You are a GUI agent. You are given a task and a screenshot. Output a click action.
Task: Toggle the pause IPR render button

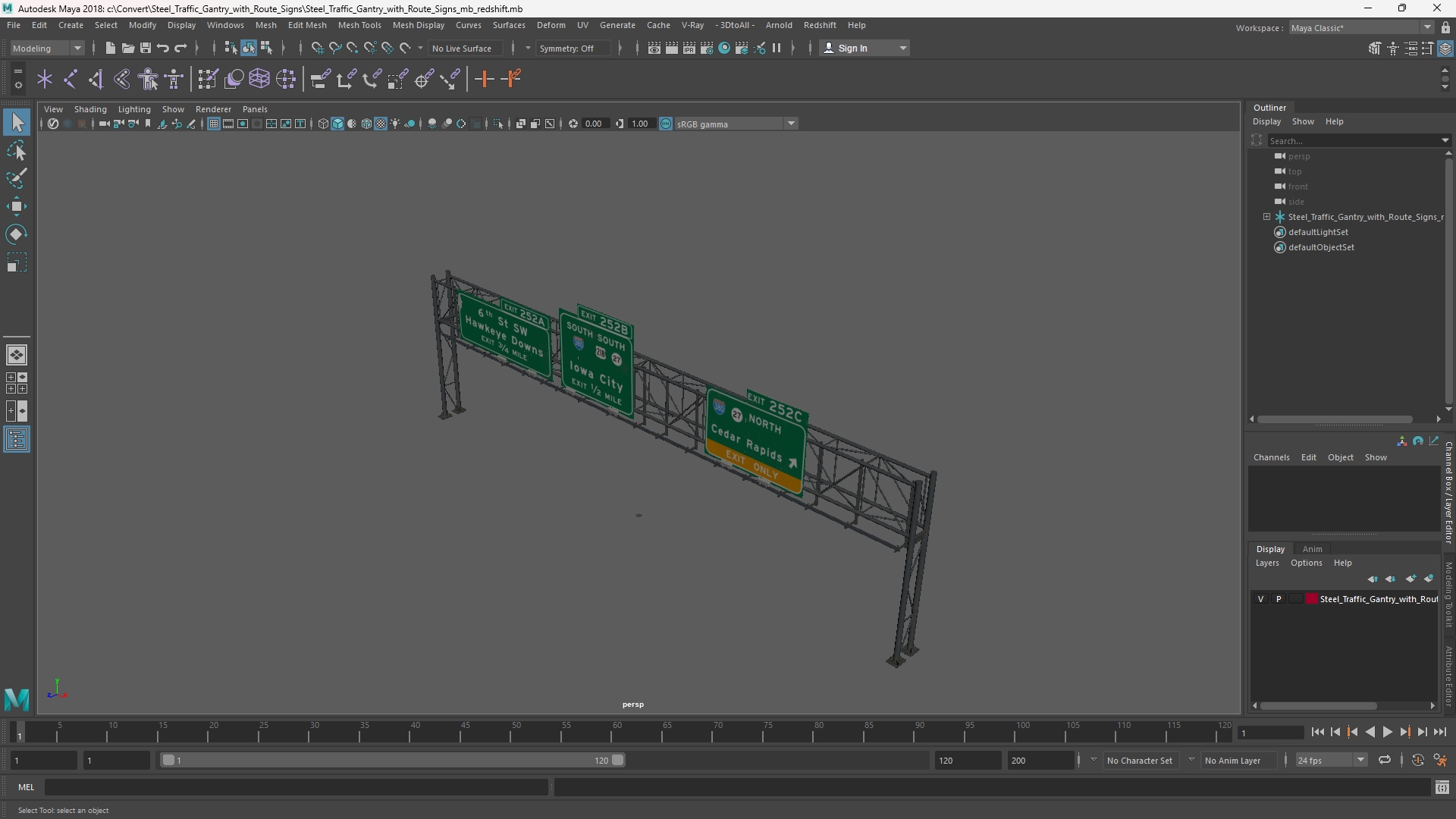(x=777, y=48)
